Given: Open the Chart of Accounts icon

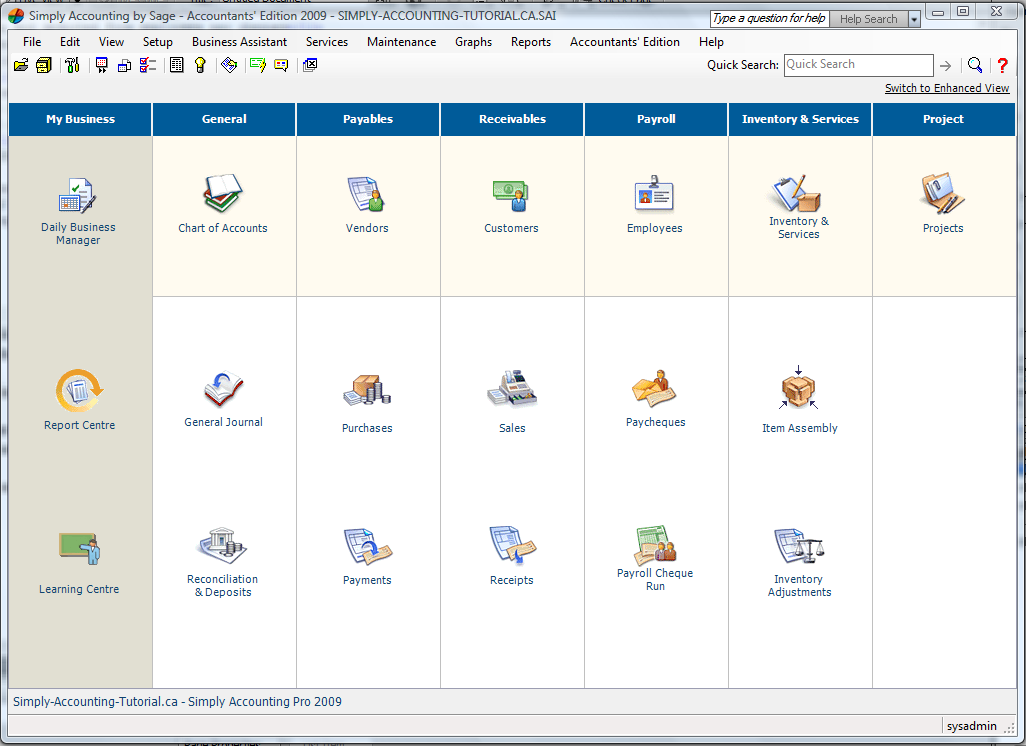Looking at the screenshot, I should coord(223,194).
